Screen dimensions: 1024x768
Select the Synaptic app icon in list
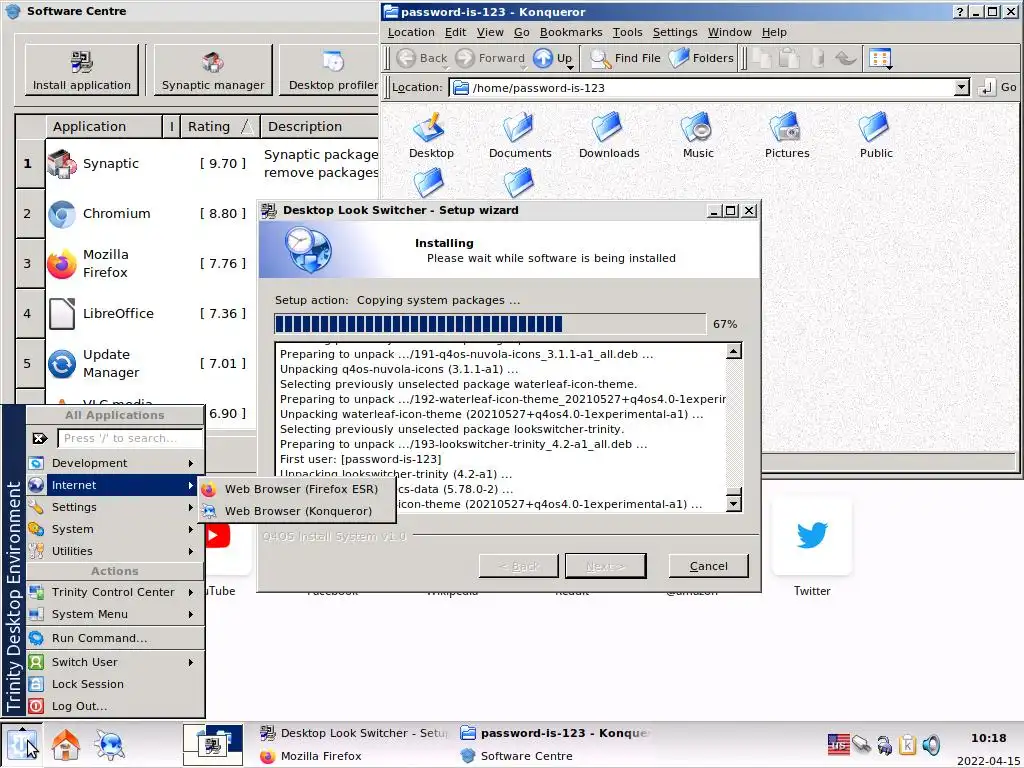62,163
